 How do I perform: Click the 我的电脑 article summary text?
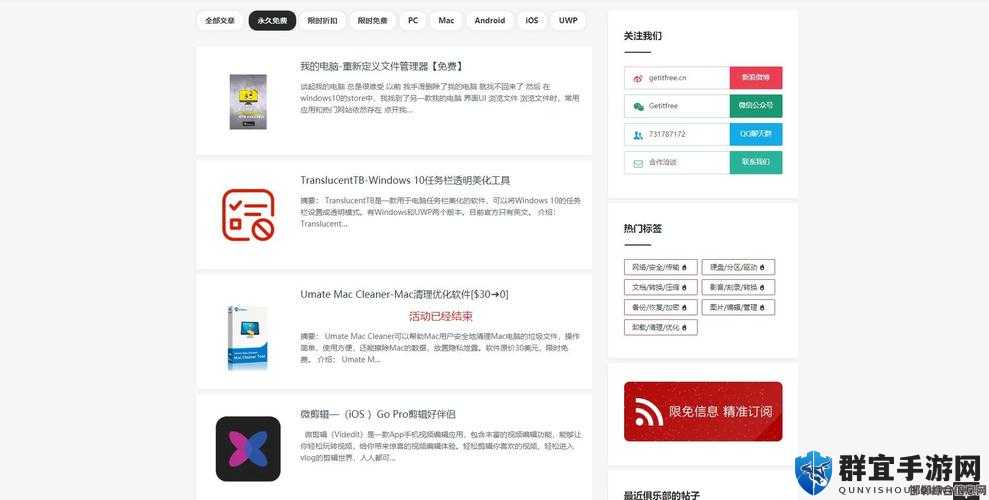pyautogui.click(x=440, y=98)
